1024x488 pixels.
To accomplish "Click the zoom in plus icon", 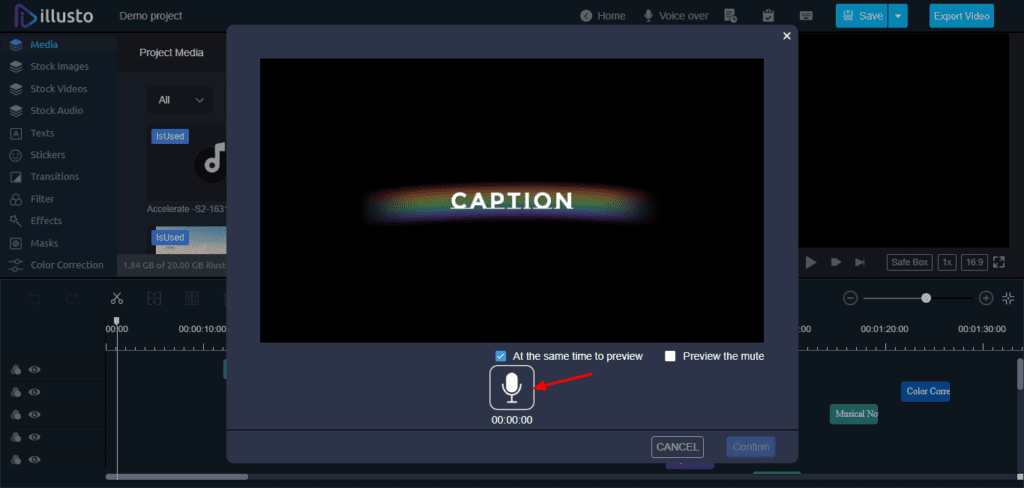I will click(986, 298).
